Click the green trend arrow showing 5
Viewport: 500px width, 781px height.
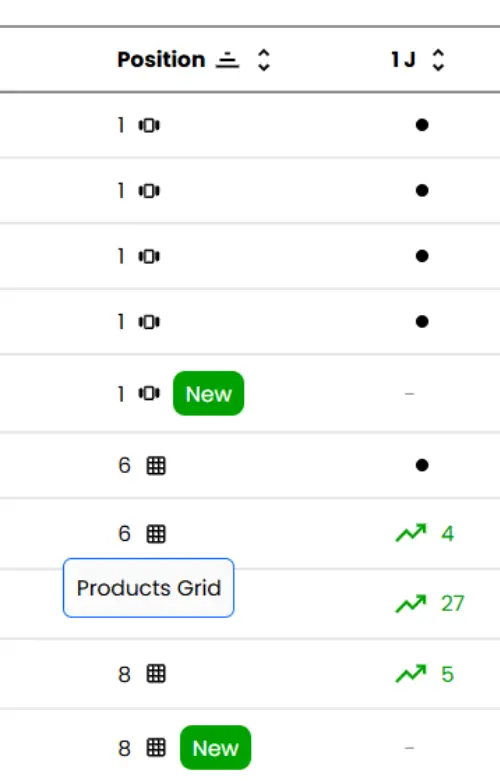pos(411,674)
